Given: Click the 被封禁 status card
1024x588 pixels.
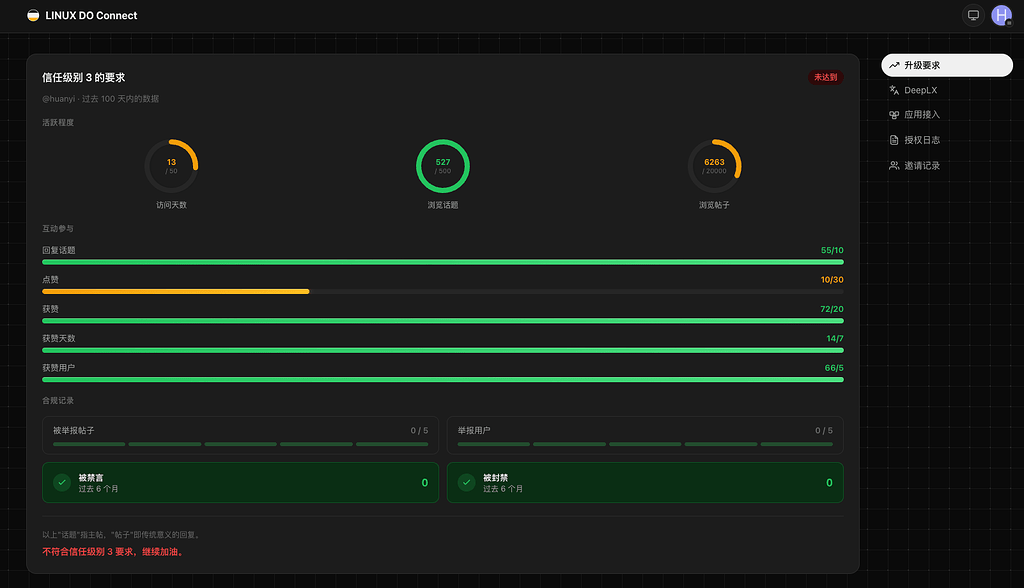Looking at the screenshot, I should coord(645,483).
